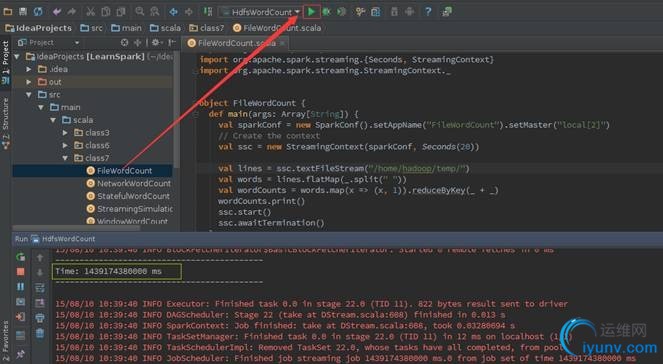Viewport: 663px width, 364px height.
Task: Hide the Project tool window
Action: [x=172, y=42]
